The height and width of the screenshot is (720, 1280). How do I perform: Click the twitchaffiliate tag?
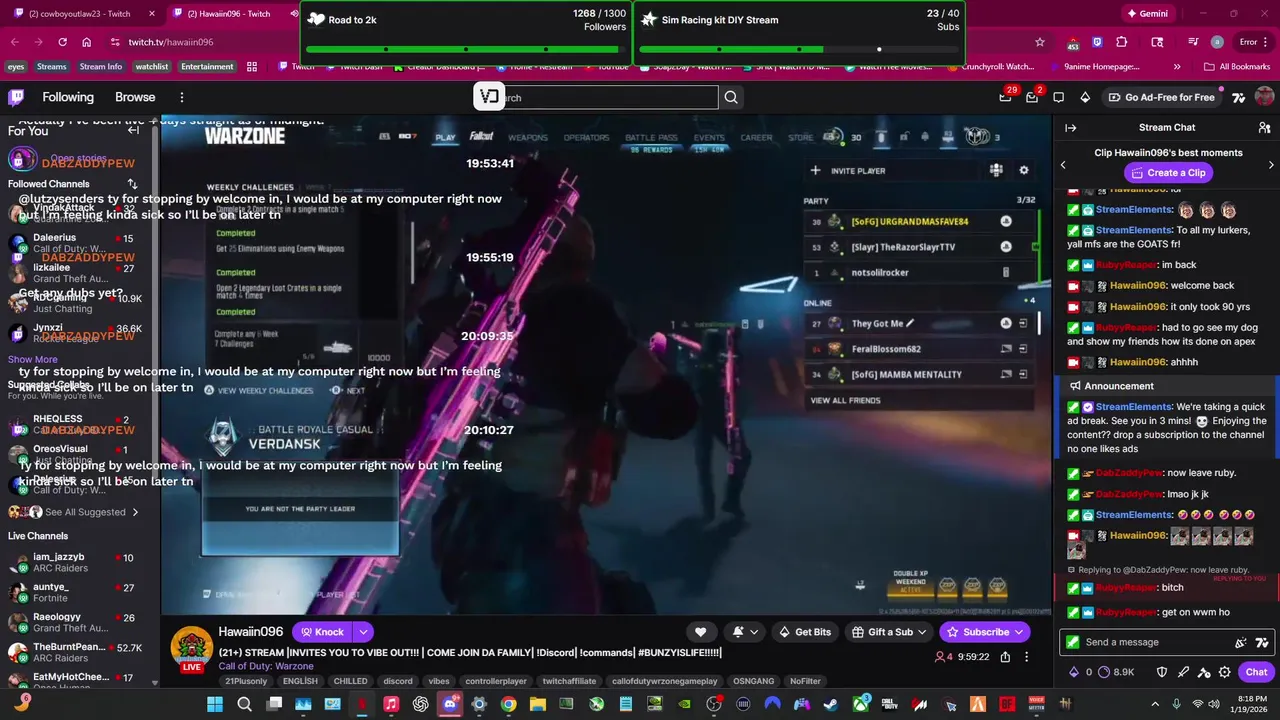[x=569, y=681]
